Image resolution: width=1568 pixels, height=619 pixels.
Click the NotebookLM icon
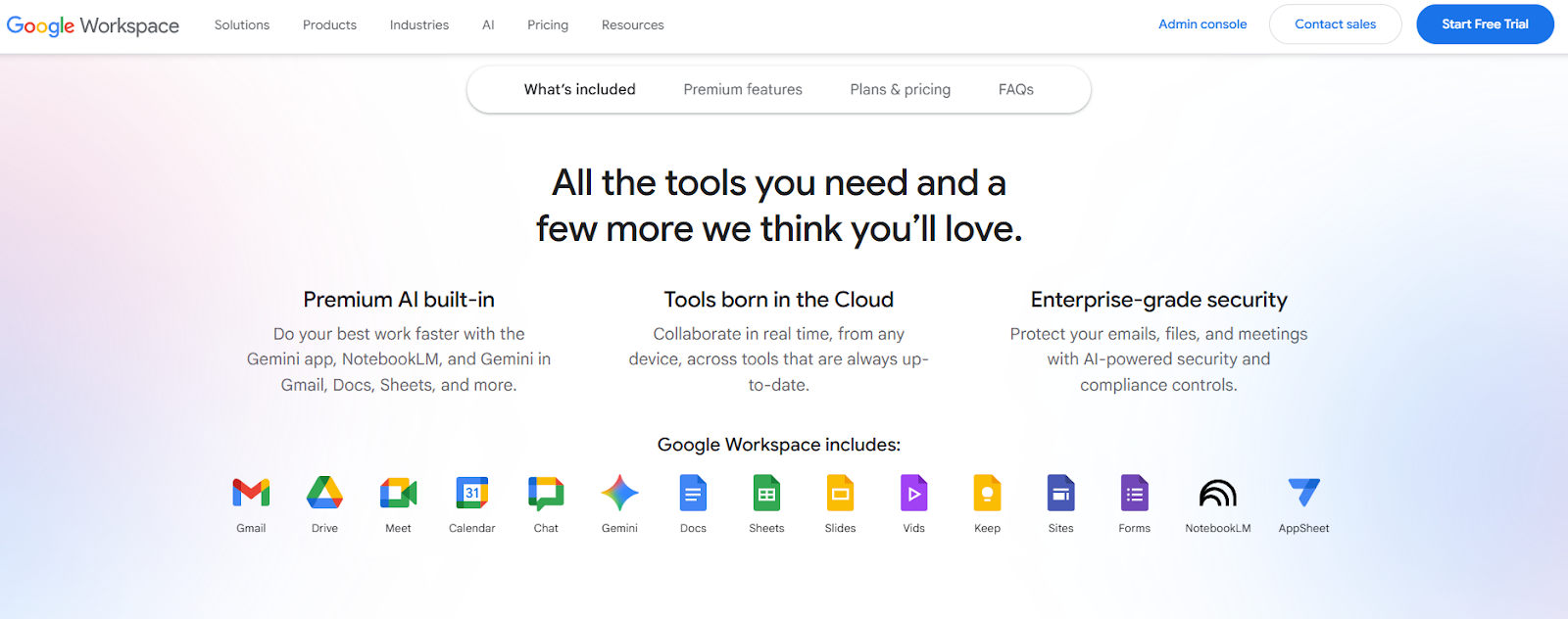pos(1218,493)
